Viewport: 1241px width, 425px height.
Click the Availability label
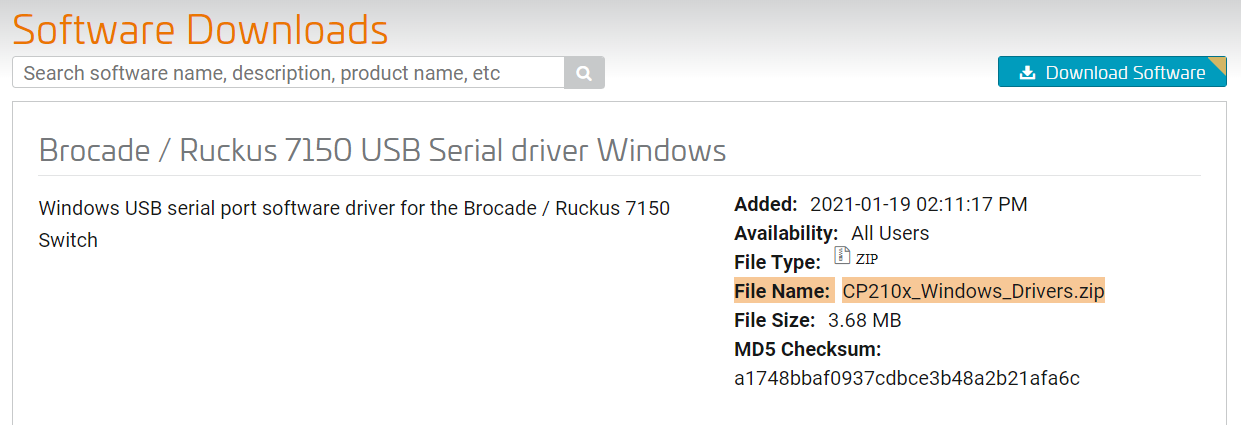(x=786, y=233)
